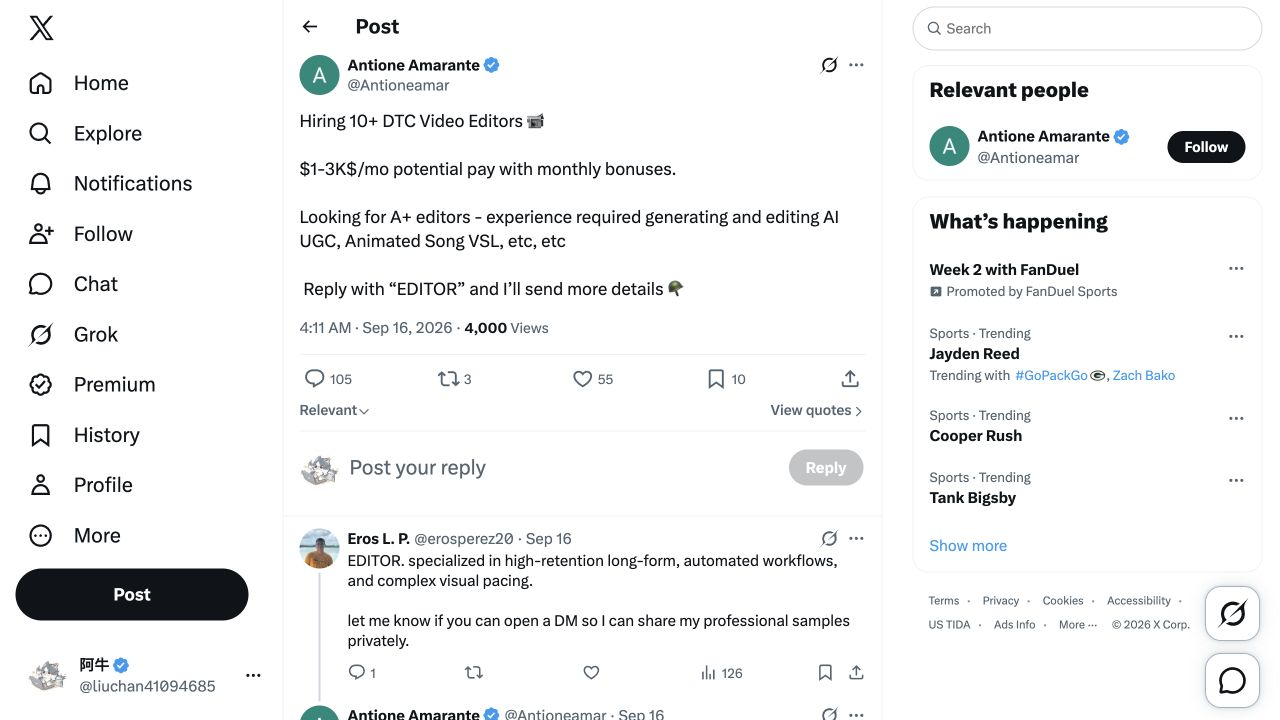Open the View quotes link
The image size is (1280, 720).
[816, 410]
